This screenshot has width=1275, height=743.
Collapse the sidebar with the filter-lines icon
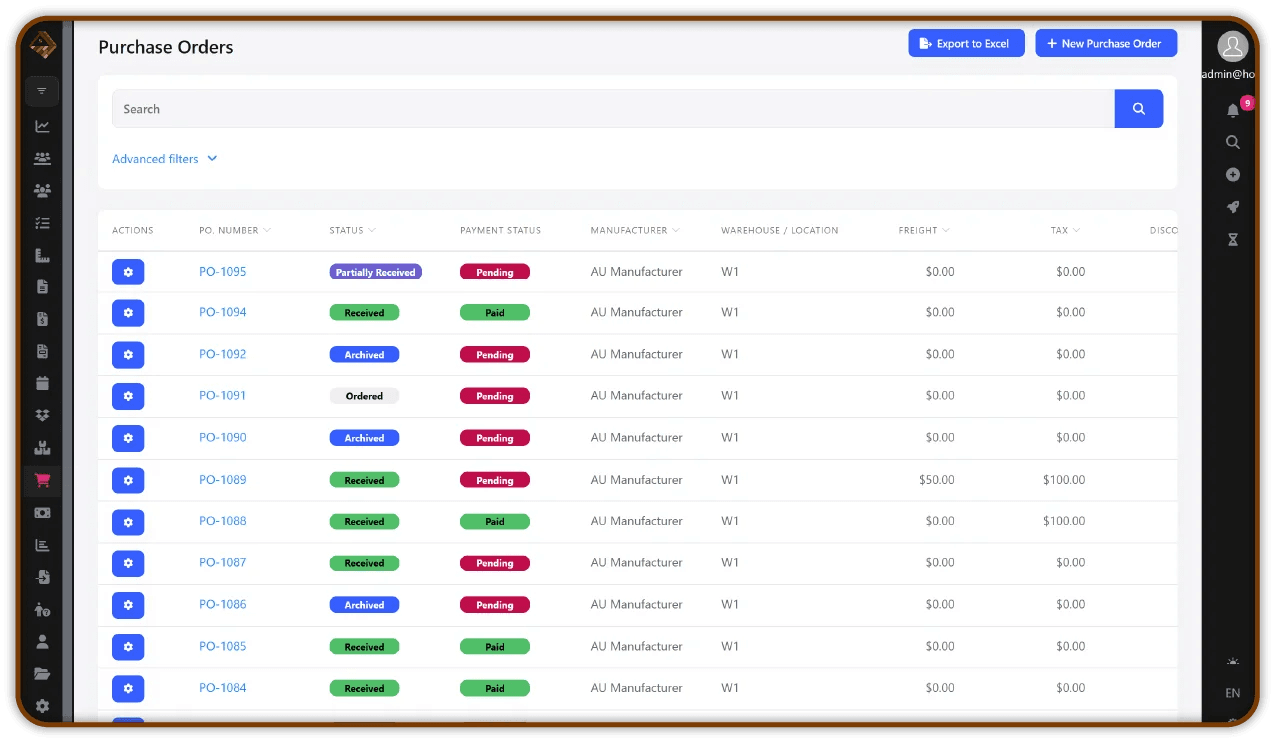(x=42, y=91)
